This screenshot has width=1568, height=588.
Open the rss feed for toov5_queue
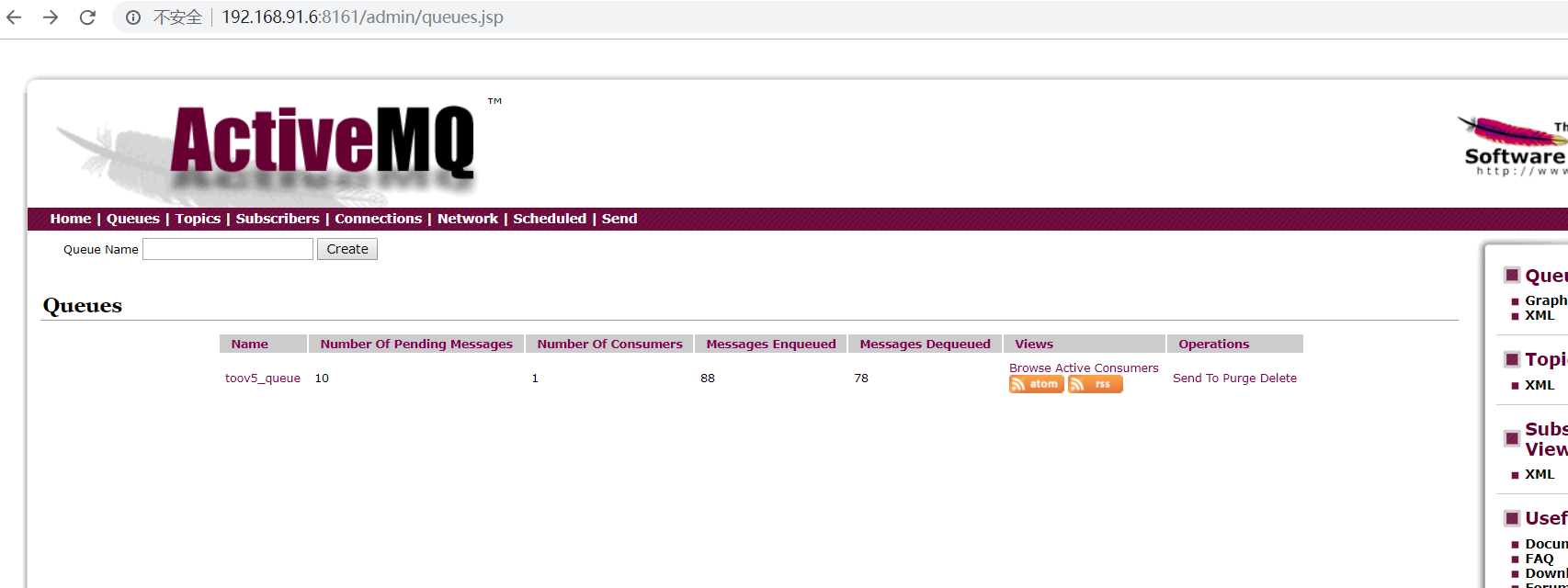(1096, 384)
